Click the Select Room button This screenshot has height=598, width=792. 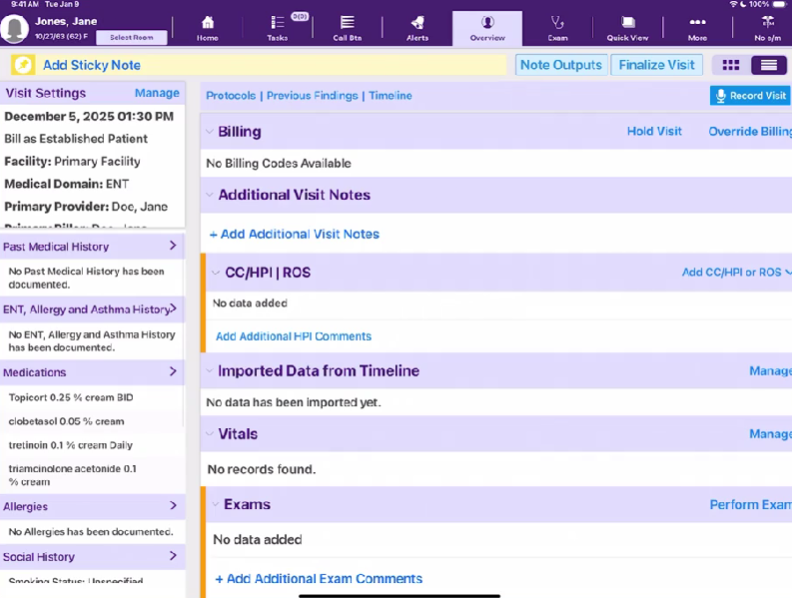click(131, 37)
